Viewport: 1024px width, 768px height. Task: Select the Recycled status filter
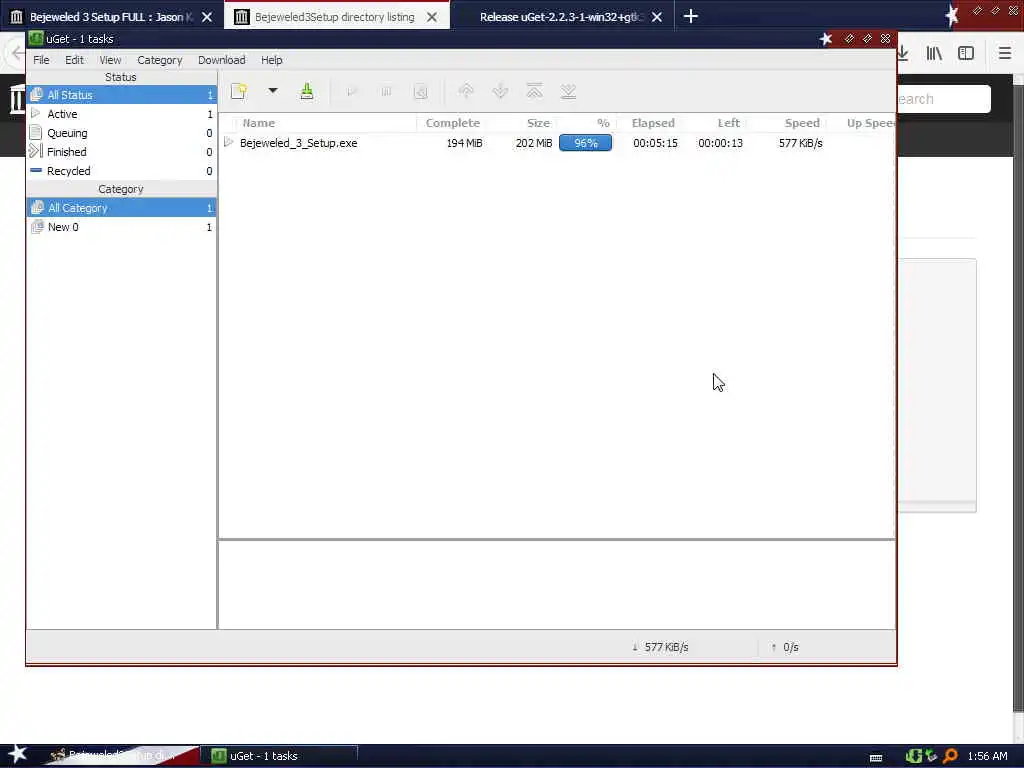point(121,170)
